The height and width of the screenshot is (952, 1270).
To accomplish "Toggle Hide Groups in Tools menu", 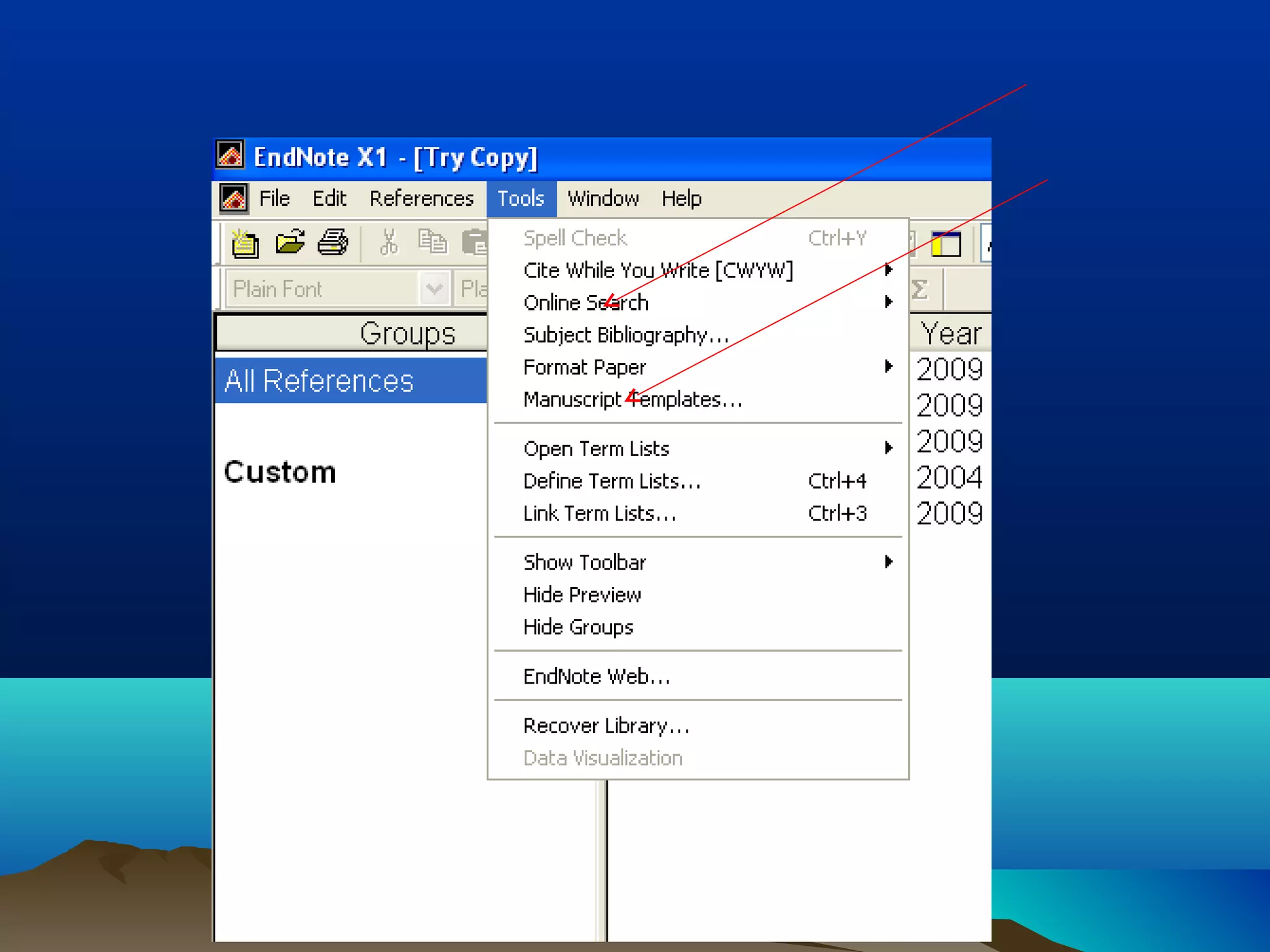I will (578, 627).
